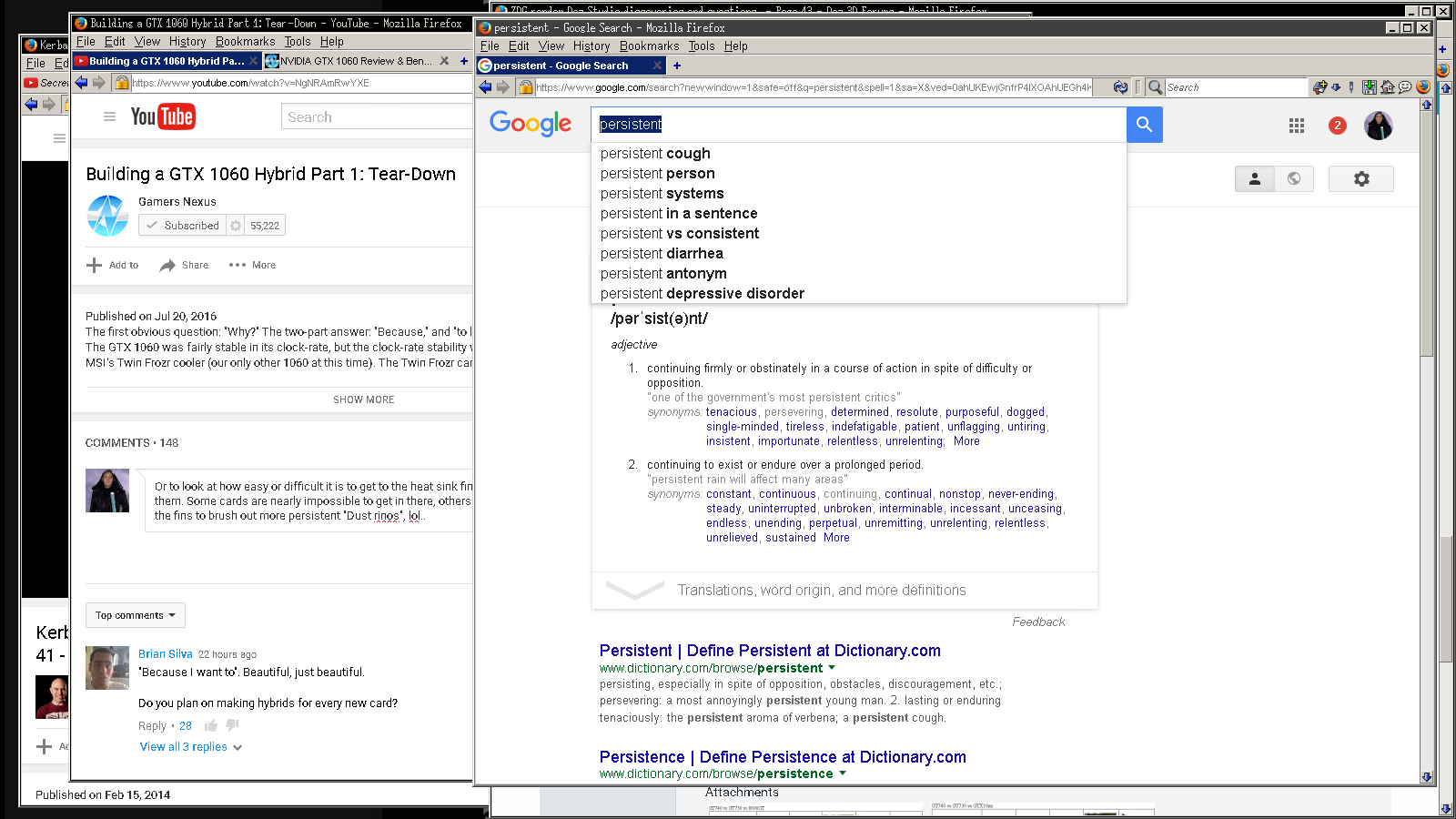Show more synonyms after 'sustained'
The height and width of the screenshot is (819, 1456).
pos(836,538)
